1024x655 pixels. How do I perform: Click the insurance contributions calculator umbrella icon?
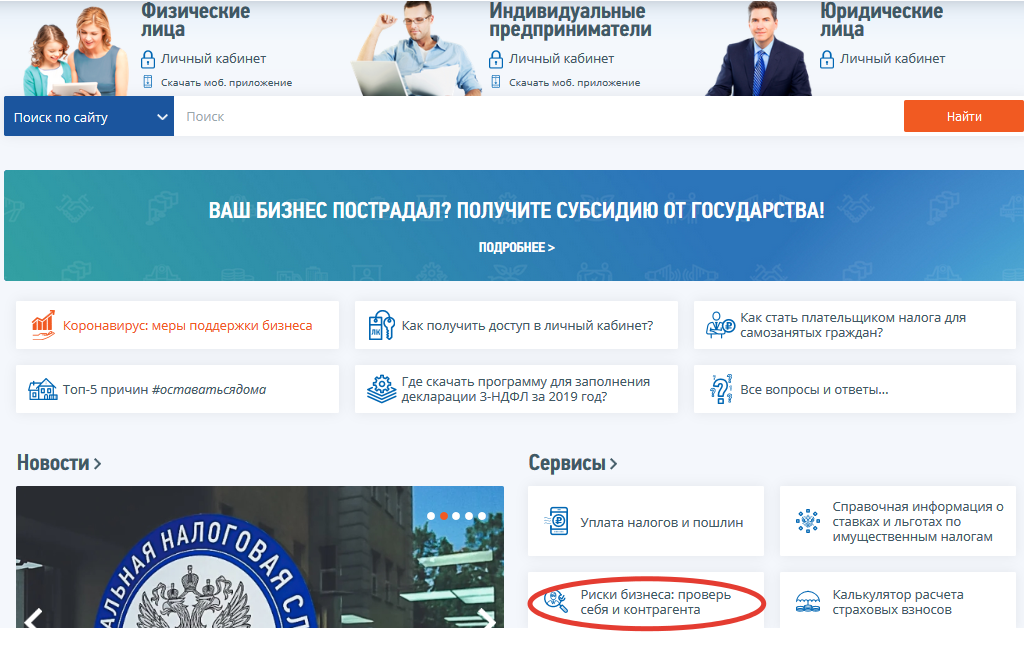tap(808, 601)
